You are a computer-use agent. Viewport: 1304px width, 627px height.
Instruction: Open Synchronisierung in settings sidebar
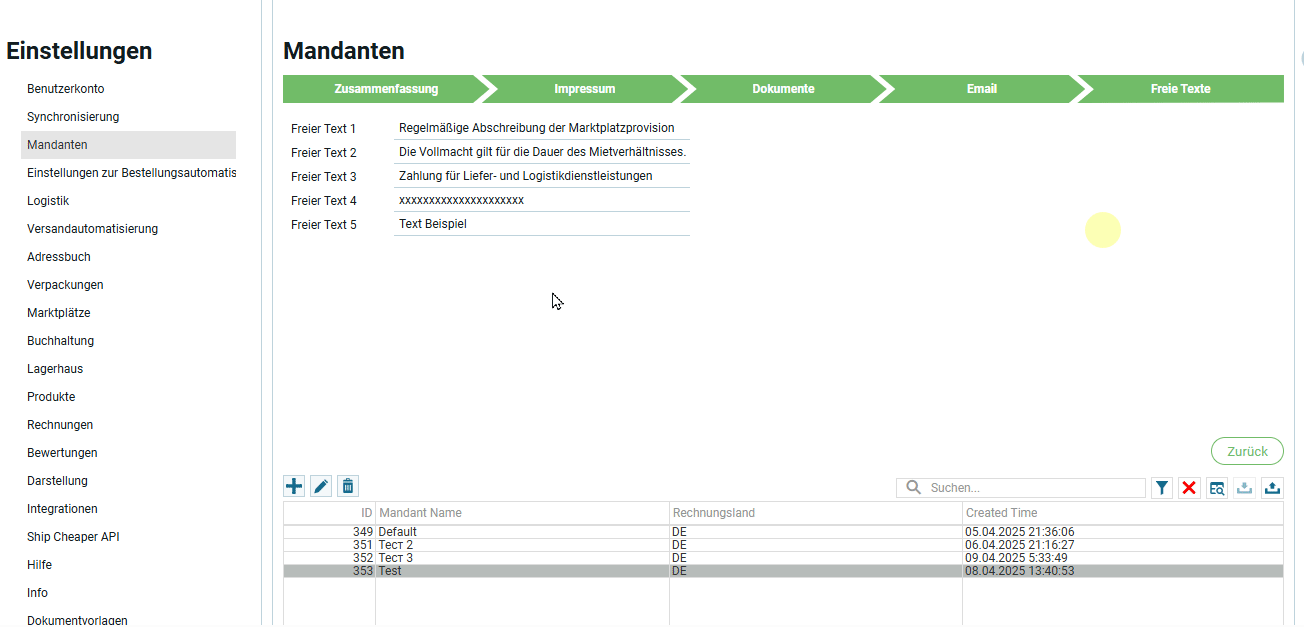73,117
